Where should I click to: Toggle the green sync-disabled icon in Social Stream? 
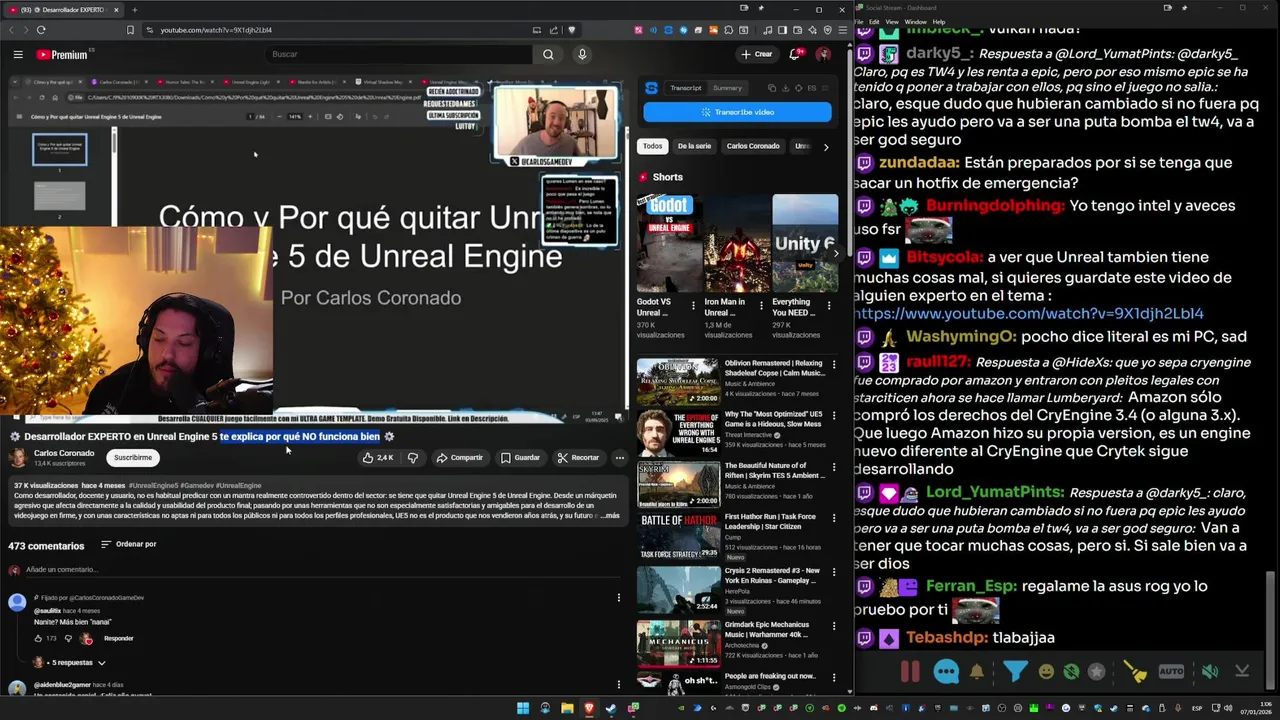[x=1071, y=672]
